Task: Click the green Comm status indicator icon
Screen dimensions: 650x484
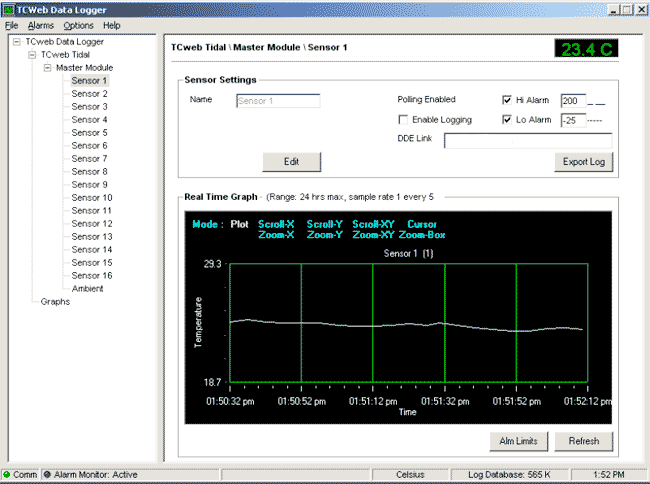Action: pyautogui.click(x=7, y=474)
